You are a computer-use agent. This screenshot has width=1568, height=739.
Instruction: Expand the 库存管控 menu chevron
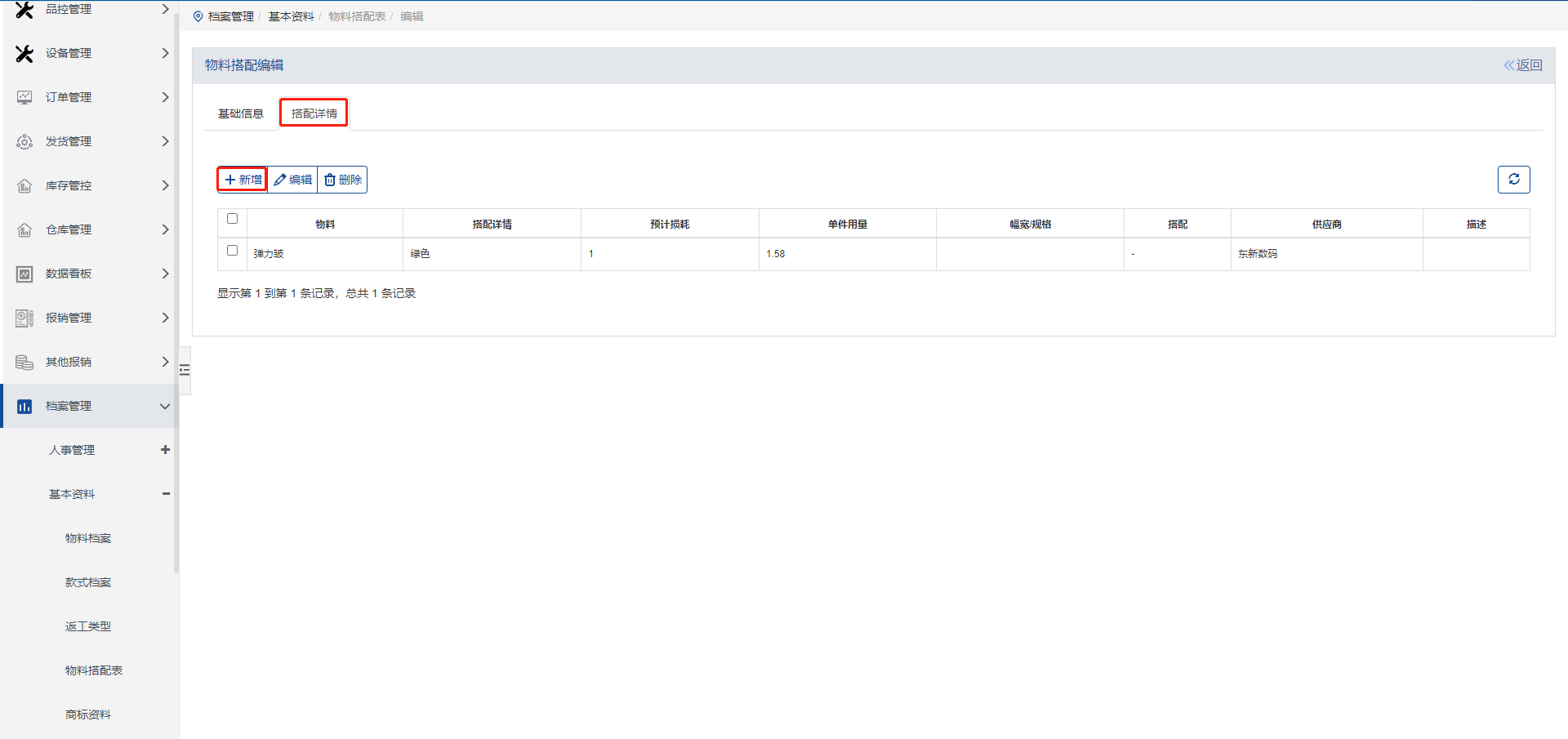tap(165, 186)
